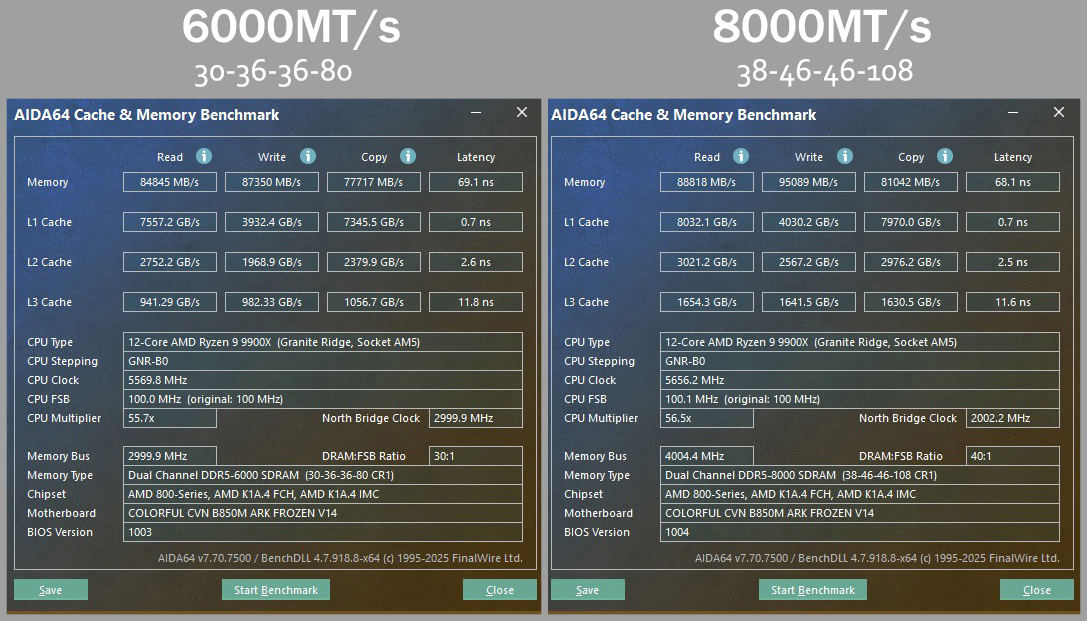The width and height of the screenshot is (1087, 621).
Task: Select the L2 Cache Read value 2752.2 GB/s
Action: (x=170, y=262)
